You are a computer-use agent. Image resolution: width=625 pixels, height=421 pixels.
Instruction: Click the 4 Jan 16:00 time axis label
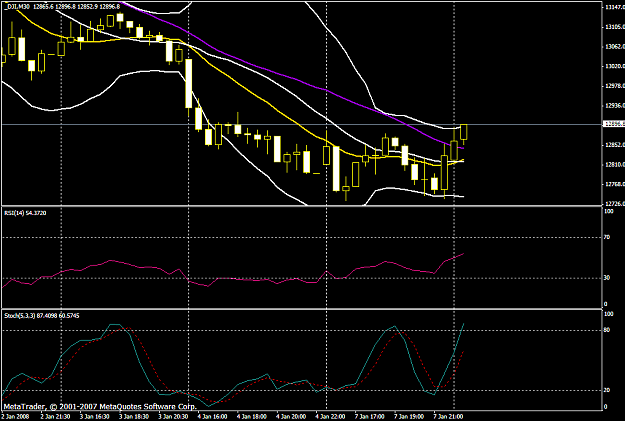[212, 417]
